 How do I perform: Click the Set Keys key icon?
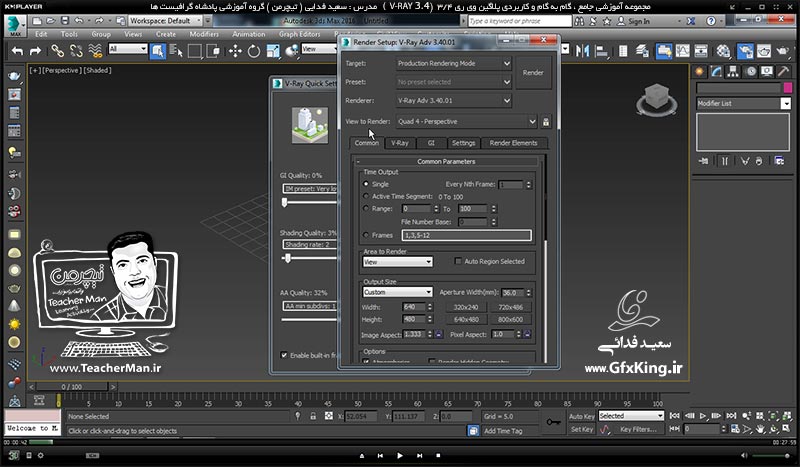[554, 422]
